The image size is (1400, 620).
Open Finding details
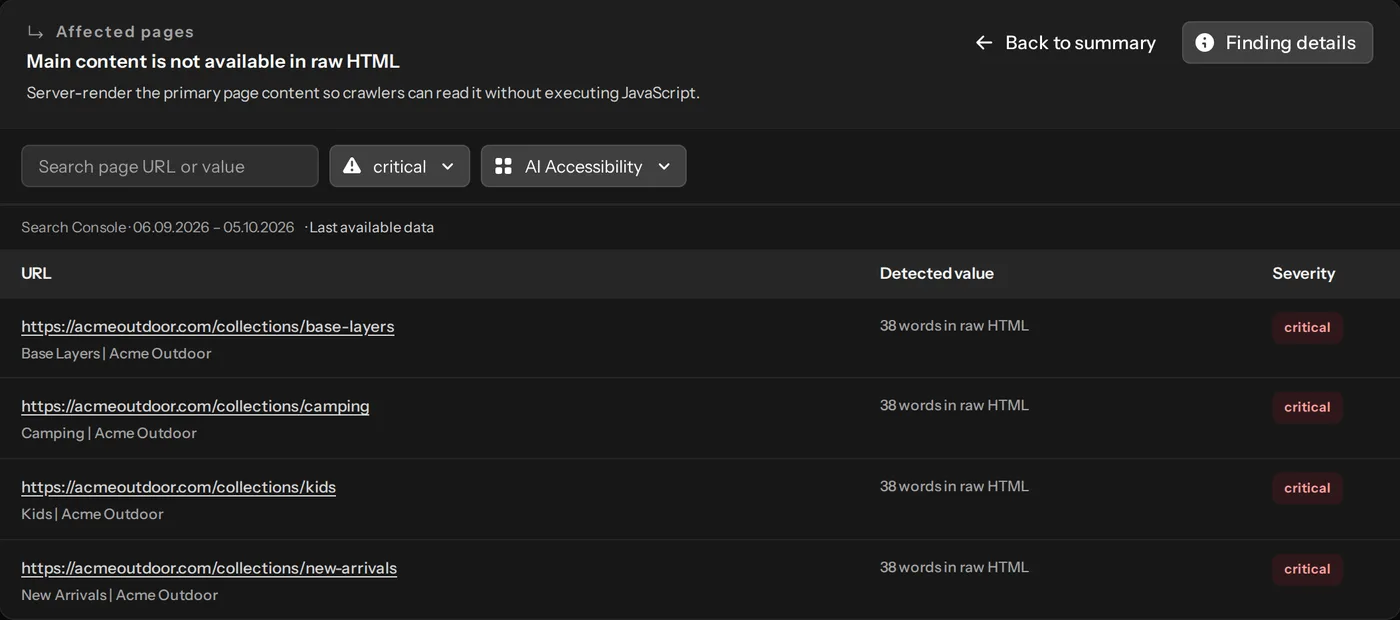tap(1277, 43)
